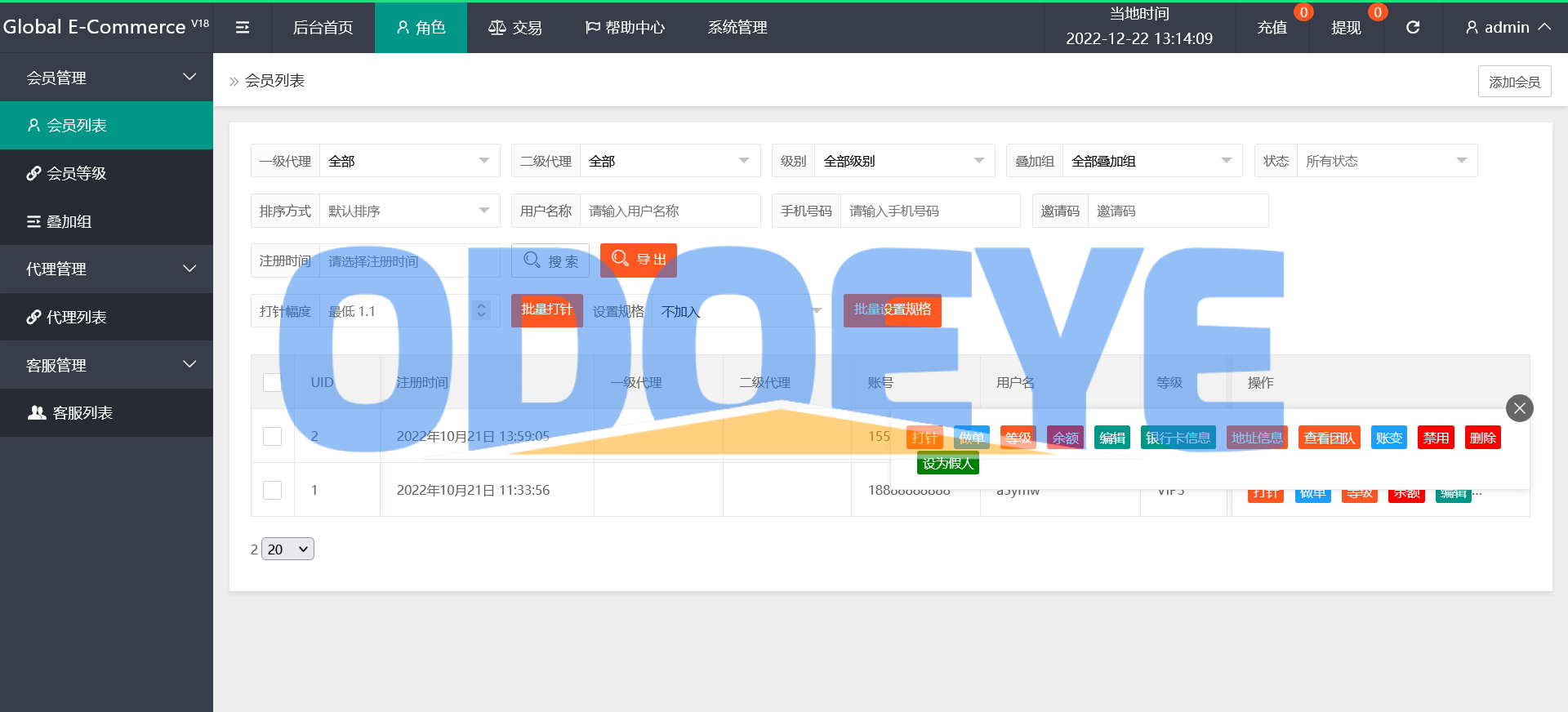Open the 叠加组 filter dropdown
Viewport: 1568px width, 712px height.
(x=1151, y=161)
